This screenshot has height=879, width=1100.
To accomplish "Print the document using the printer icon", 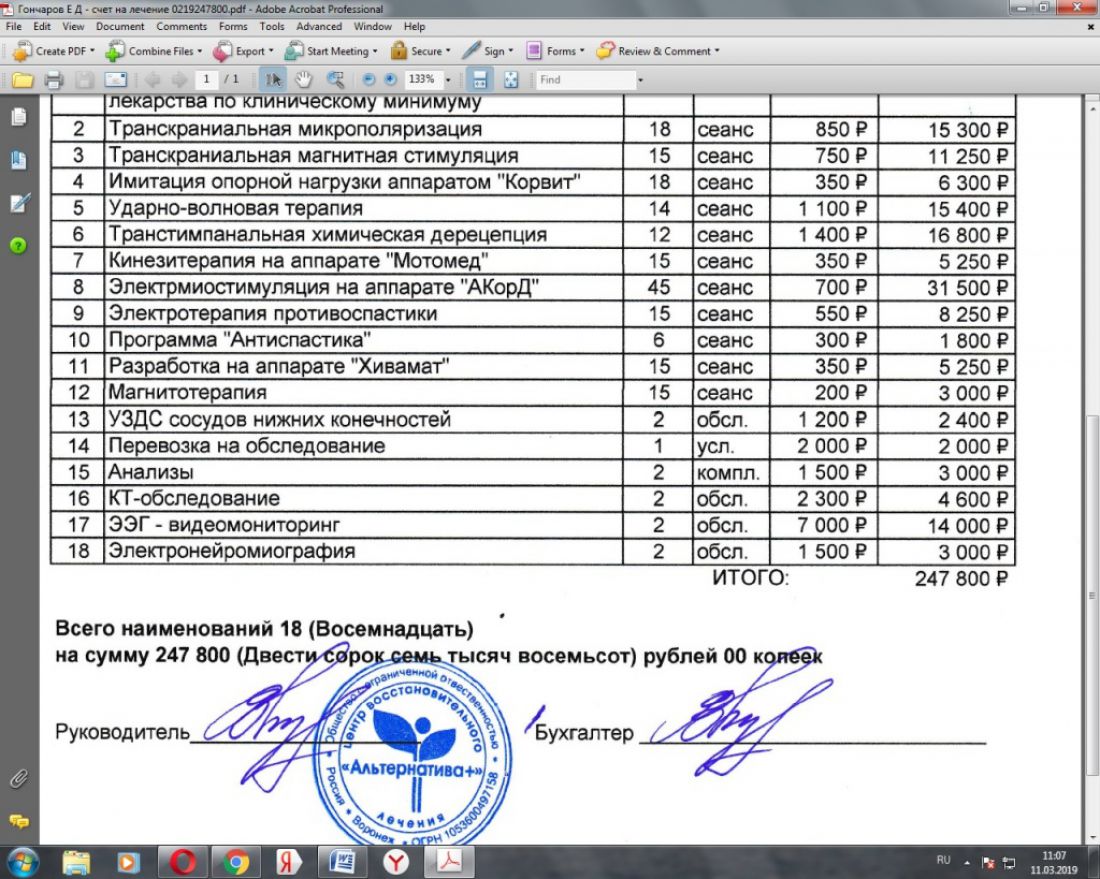I will [x=54, y=80].
